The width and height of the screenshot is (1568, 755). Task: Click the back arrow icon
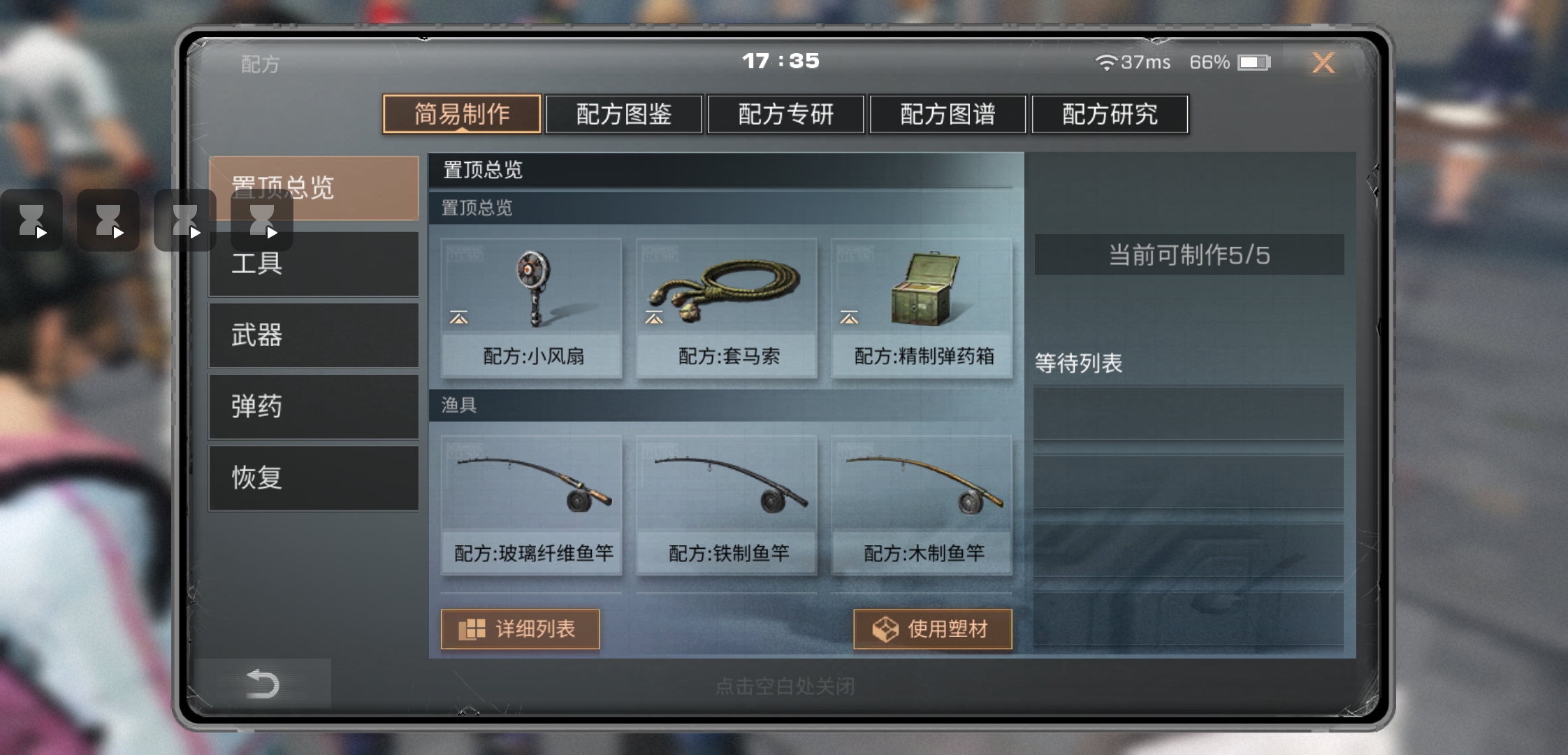[x=263, y=684]
